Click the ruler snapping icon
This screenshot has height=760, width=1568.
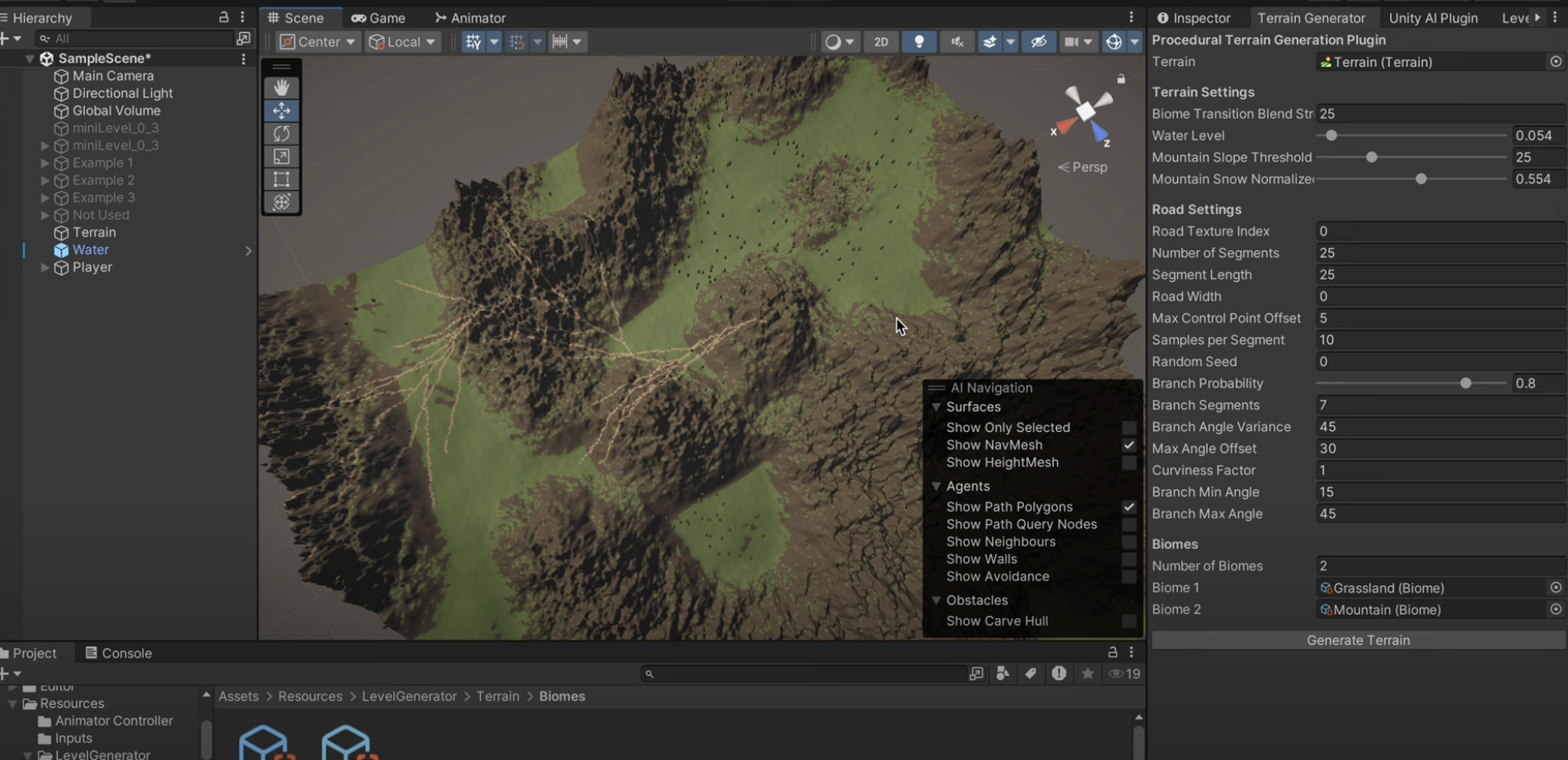[x=560, y=41]
